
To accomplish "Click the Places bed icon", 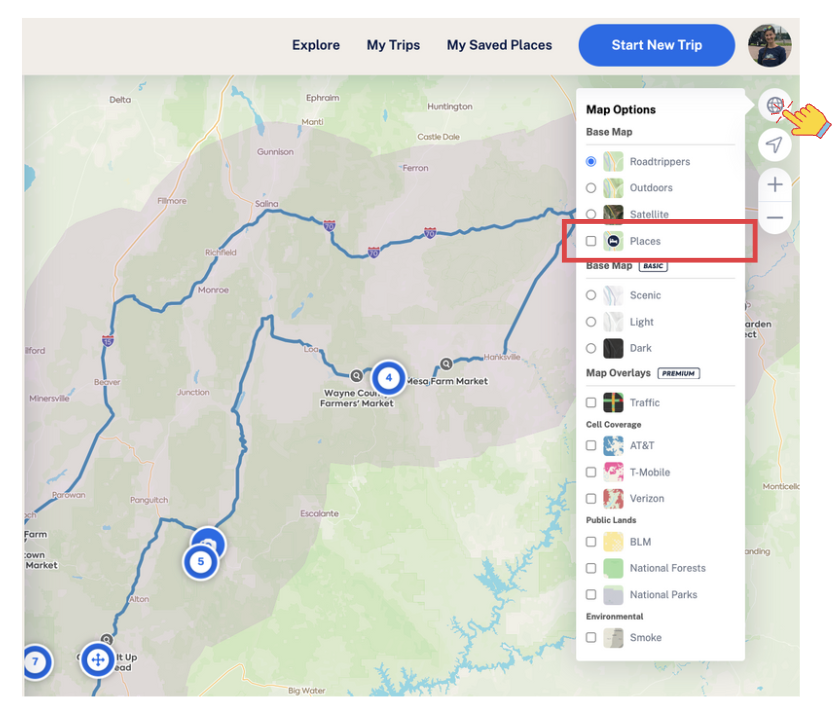I will (613, 241).
